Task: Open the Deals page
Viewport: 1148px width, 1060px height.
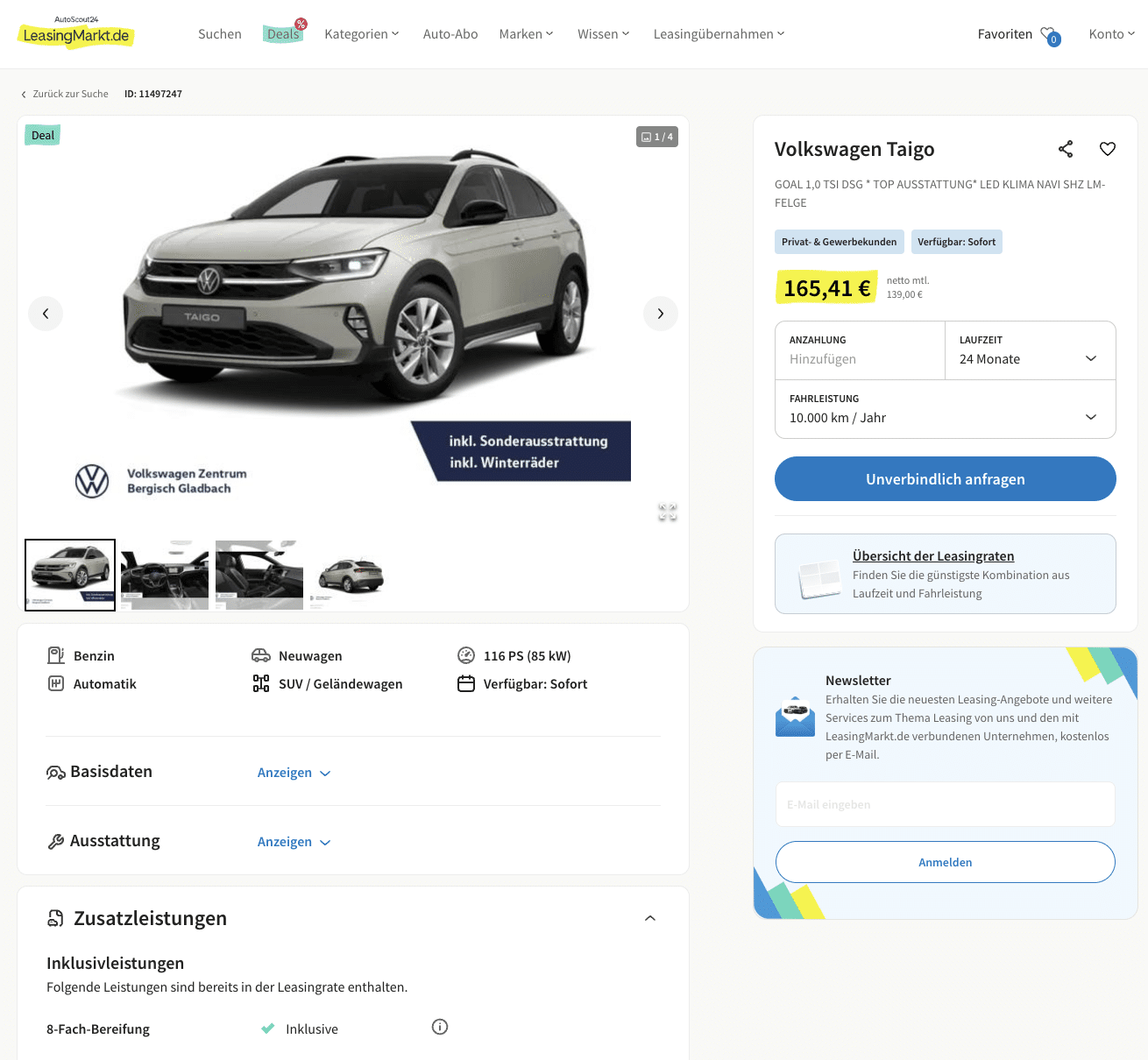Action: point(283,34)
